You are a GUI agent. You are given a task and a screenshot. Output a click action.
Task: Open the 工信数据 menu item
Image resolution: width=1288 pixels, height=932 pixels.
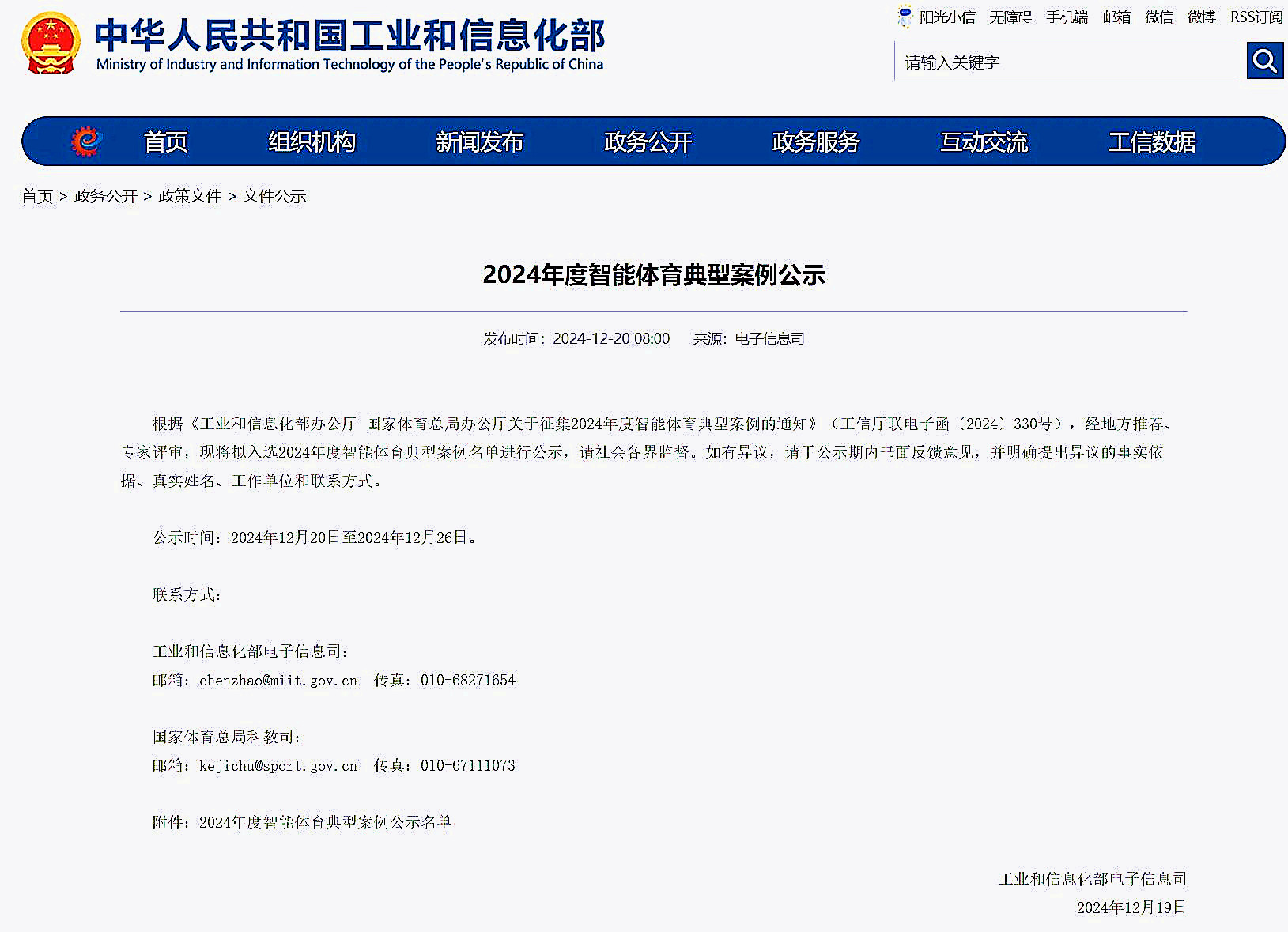[x=1153, y=142]
